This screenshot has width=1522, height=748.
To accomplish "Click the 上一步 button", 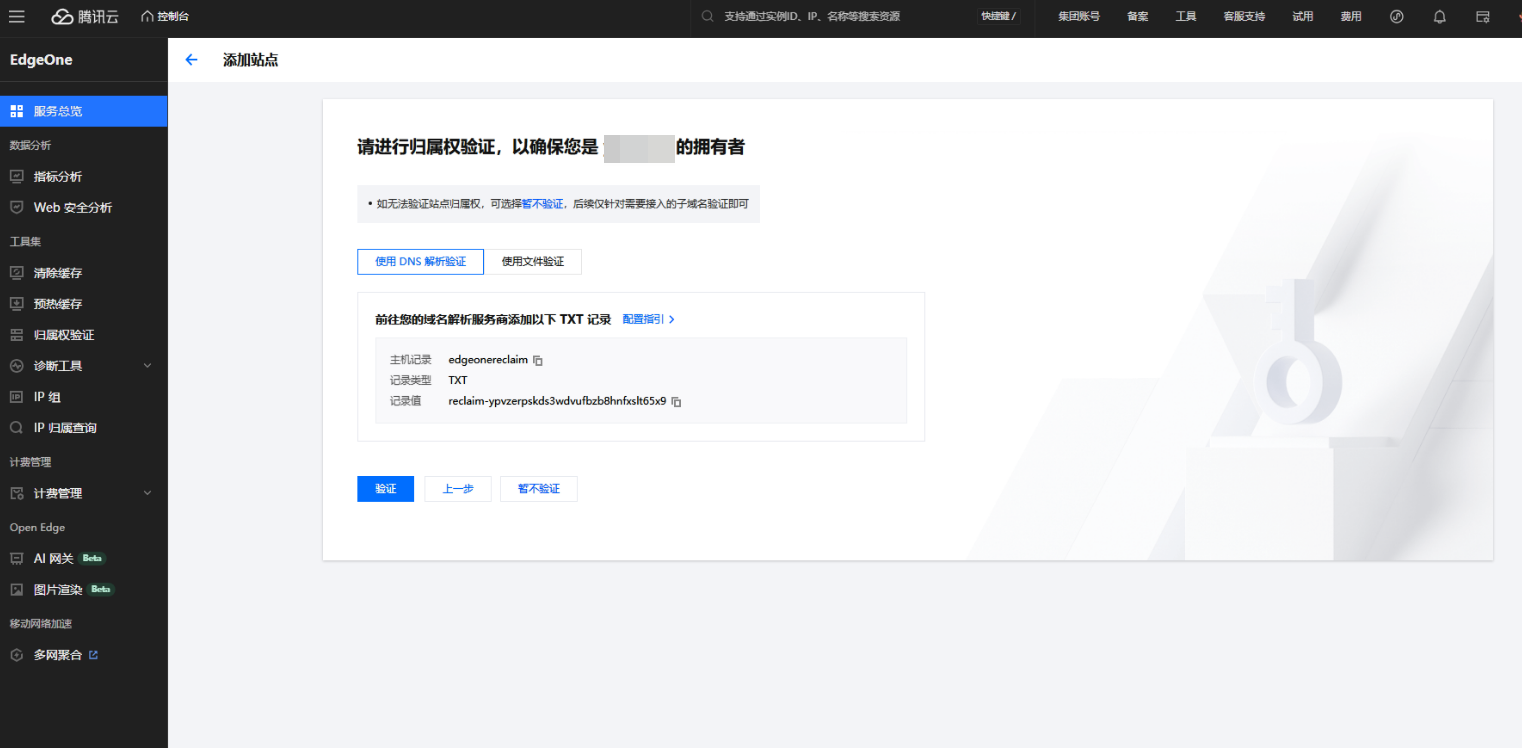I will 458,489.
